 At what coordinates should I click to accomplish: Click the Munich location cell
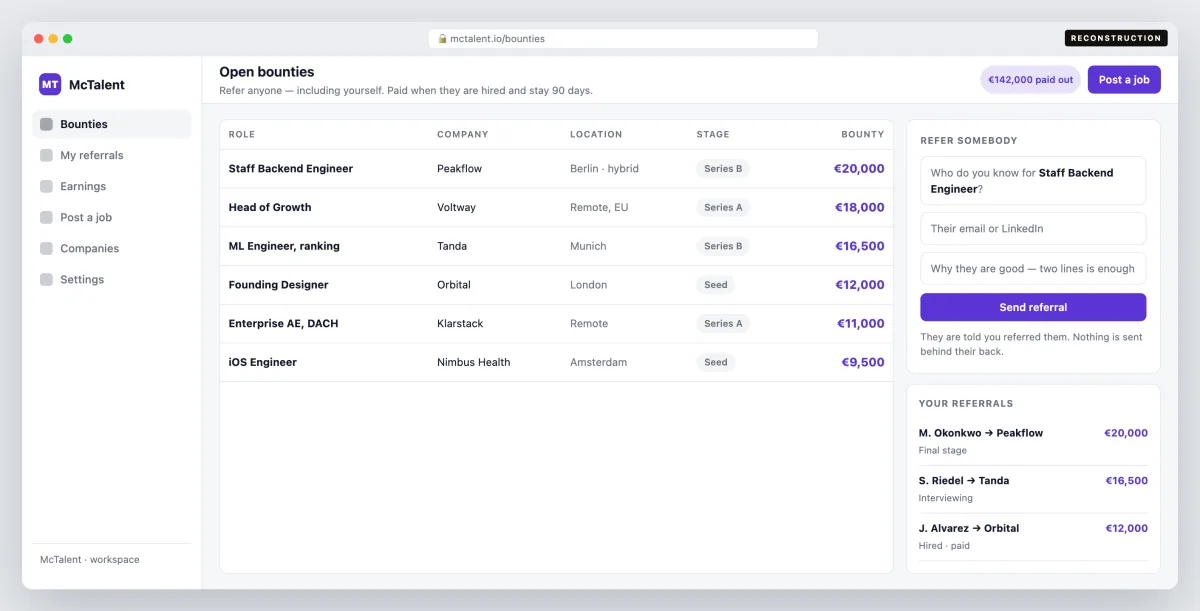click(588, 246)
